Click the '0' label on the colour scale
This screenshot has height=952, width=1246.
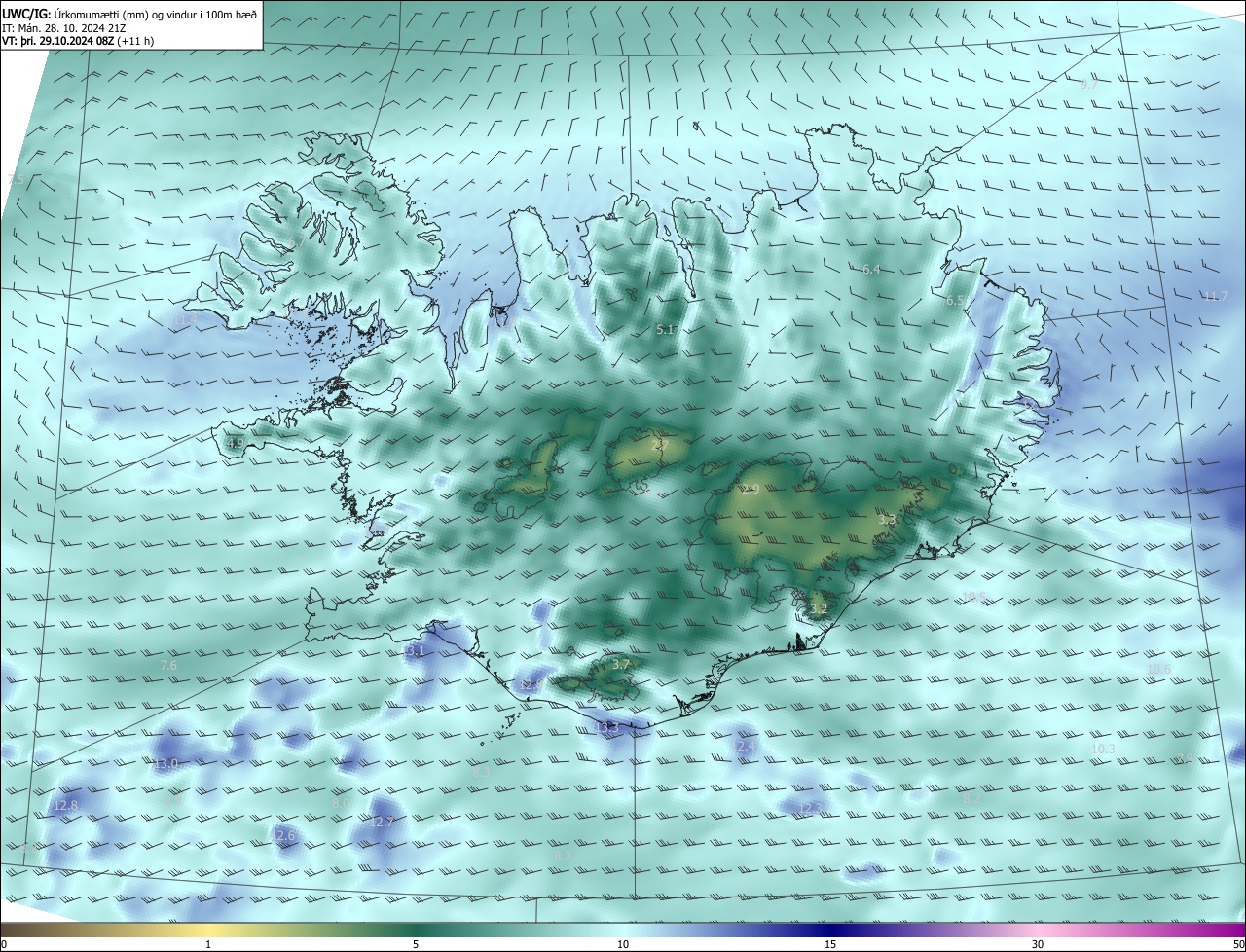click(4, 944)
